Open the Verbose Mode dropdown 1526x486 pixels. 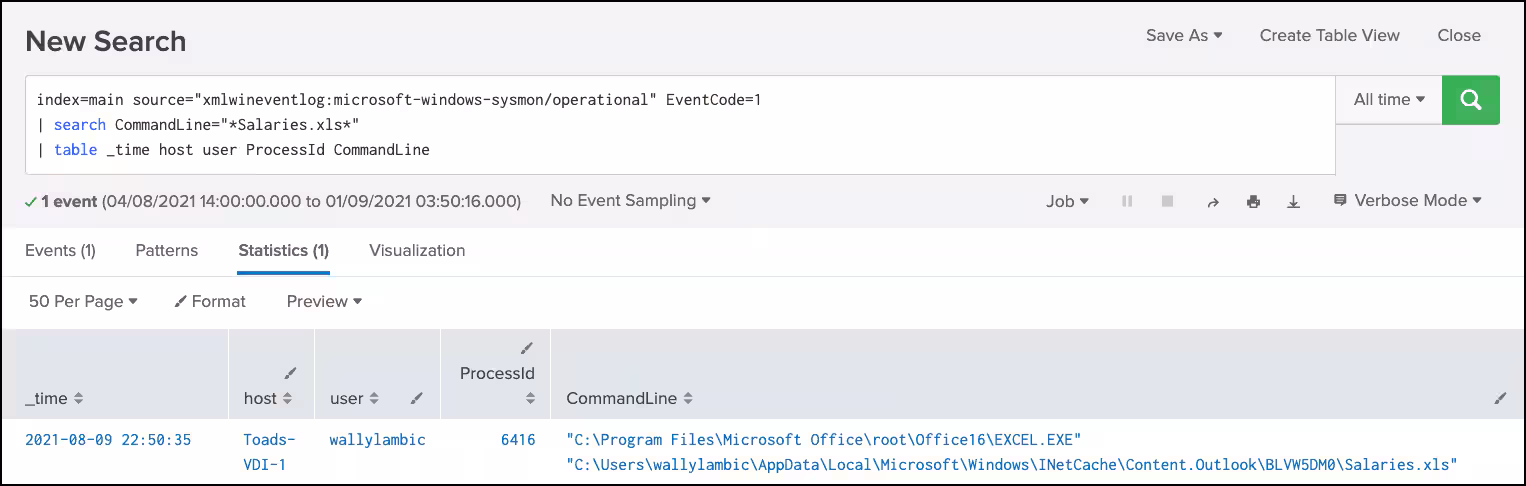point(1408,201)
